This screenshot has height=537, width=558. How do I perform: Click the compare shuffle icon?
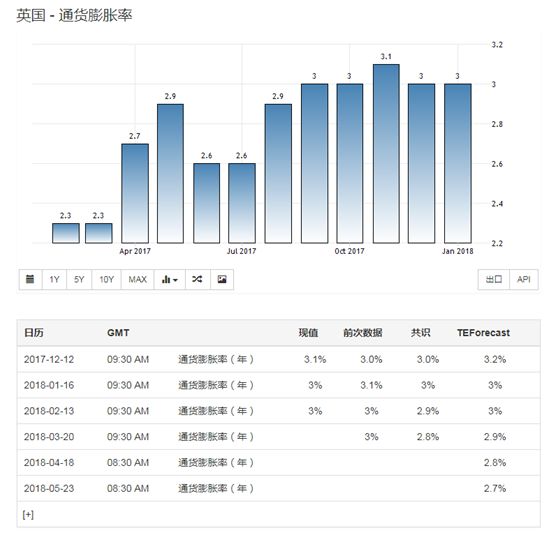[198, 280]
